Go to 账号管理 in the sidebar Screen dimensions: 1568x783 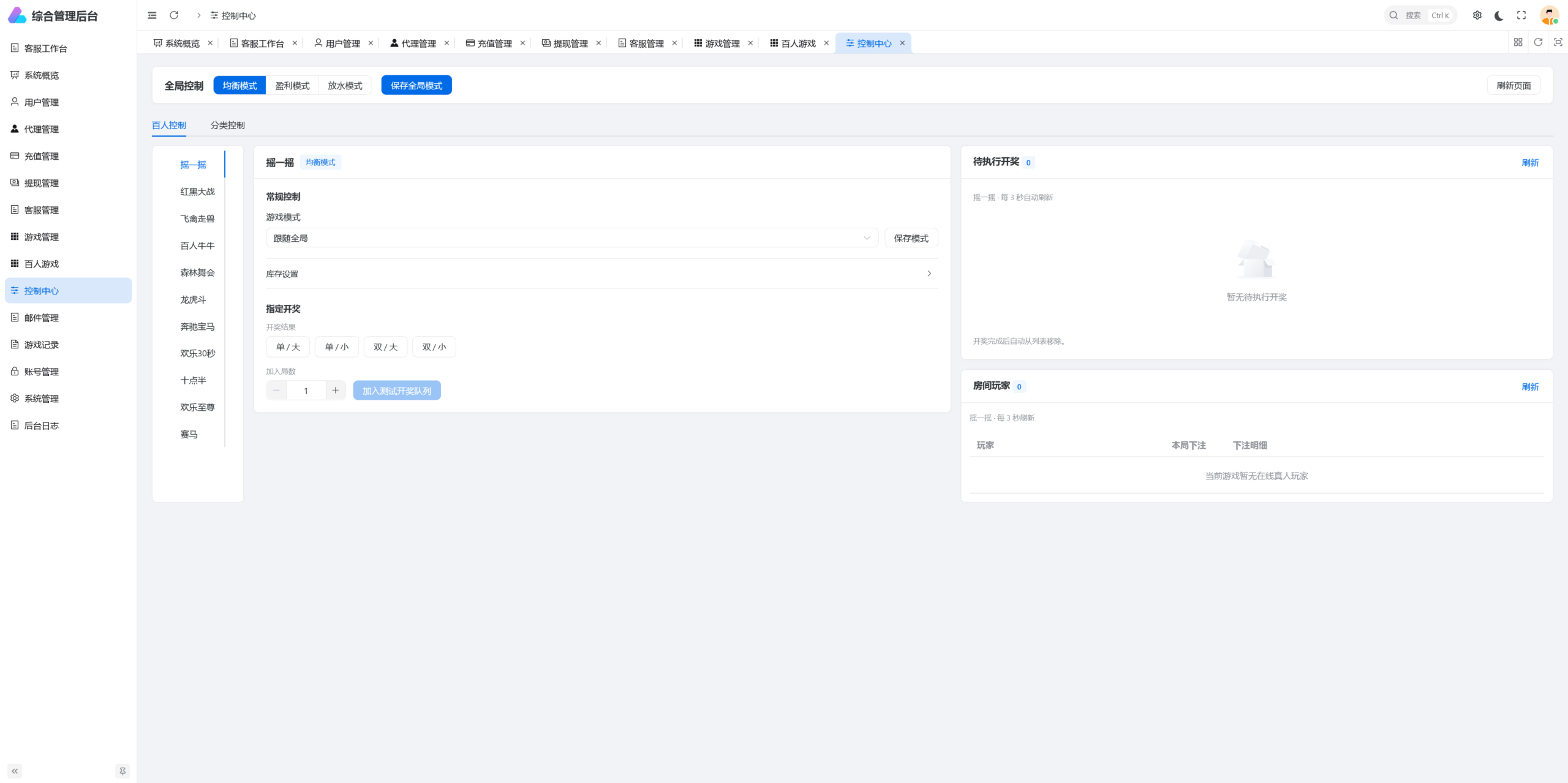coord(68,372)
